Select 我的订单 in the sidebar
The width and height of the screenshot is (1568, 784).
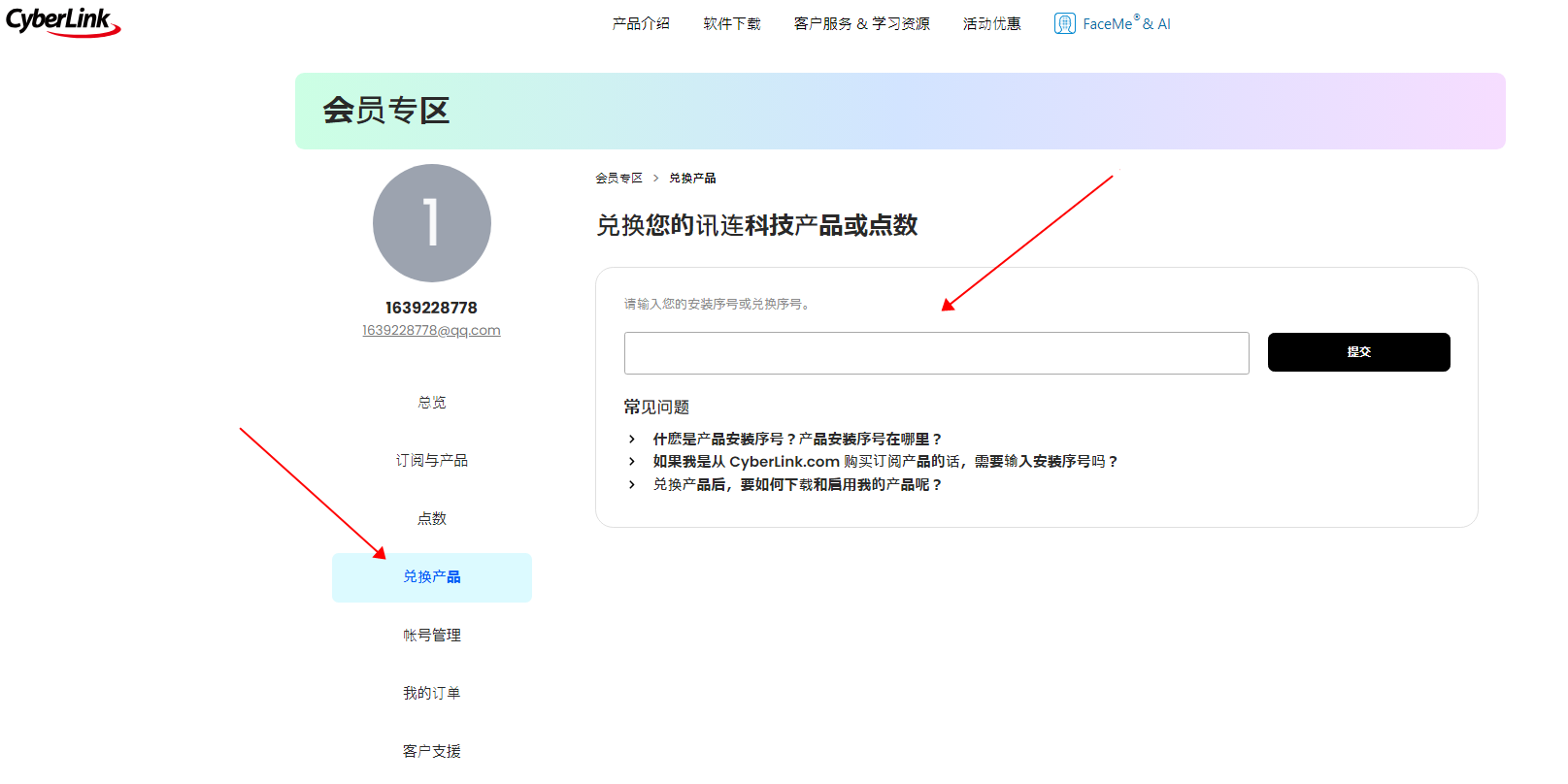pos(432,693)
